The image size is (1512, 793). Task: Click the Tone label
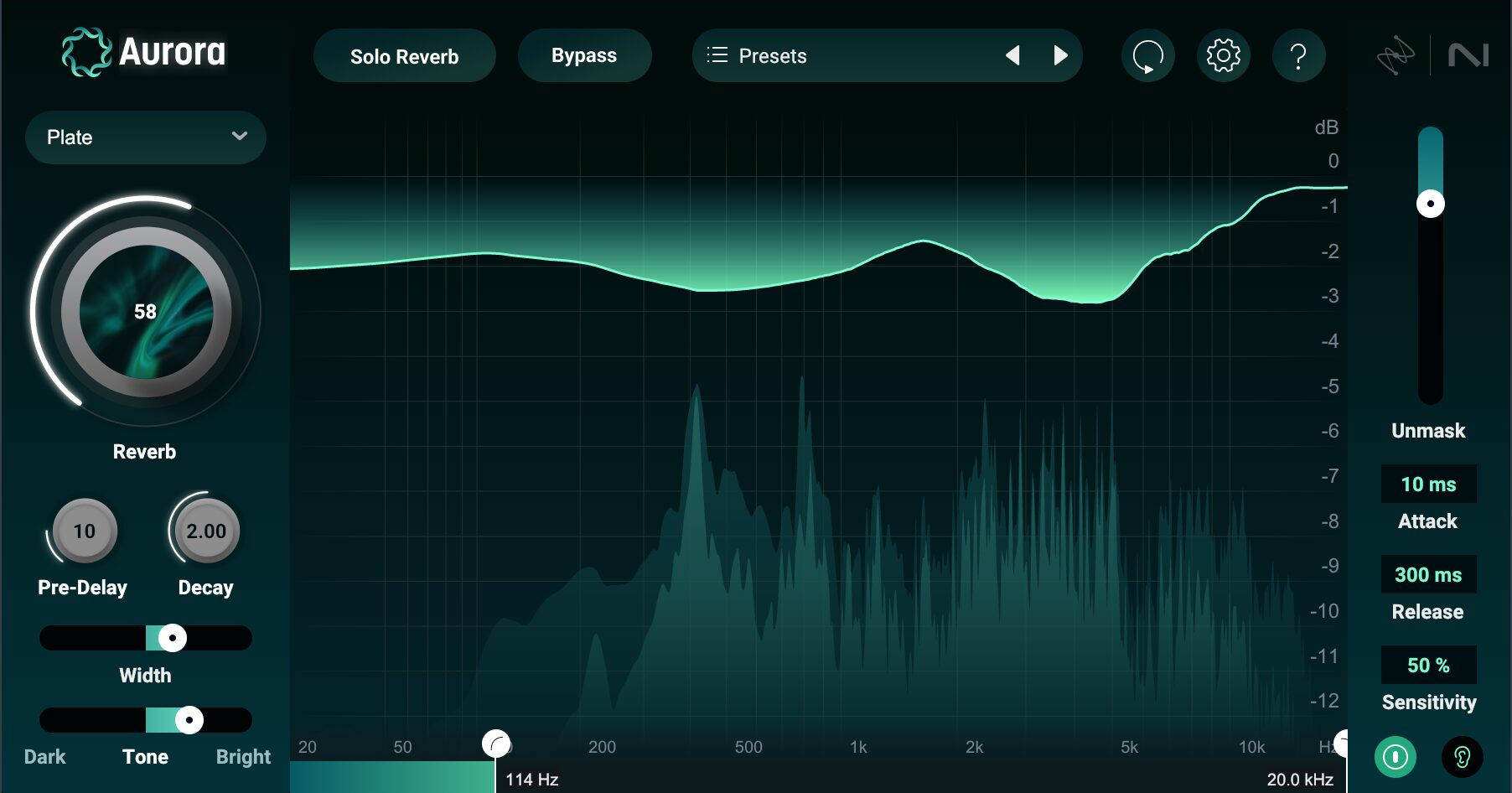145,757
